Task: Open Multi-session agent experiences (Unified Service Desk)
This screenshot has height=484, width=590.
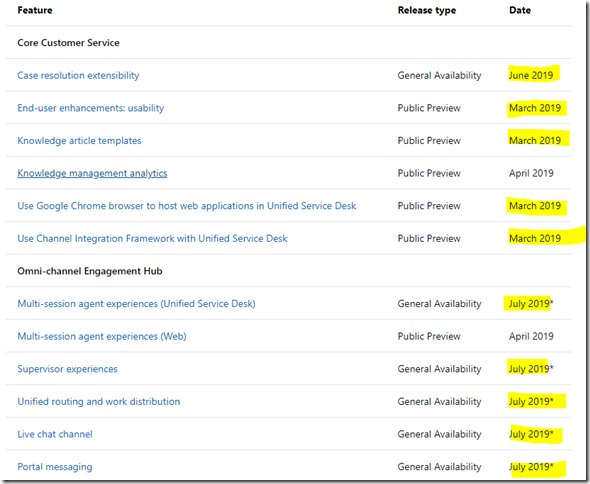Action: click(137, 304)
